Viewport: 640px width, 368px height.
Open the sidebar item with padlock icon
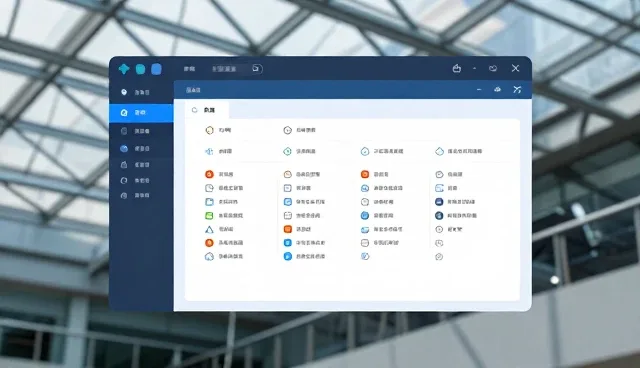[141, 165]
